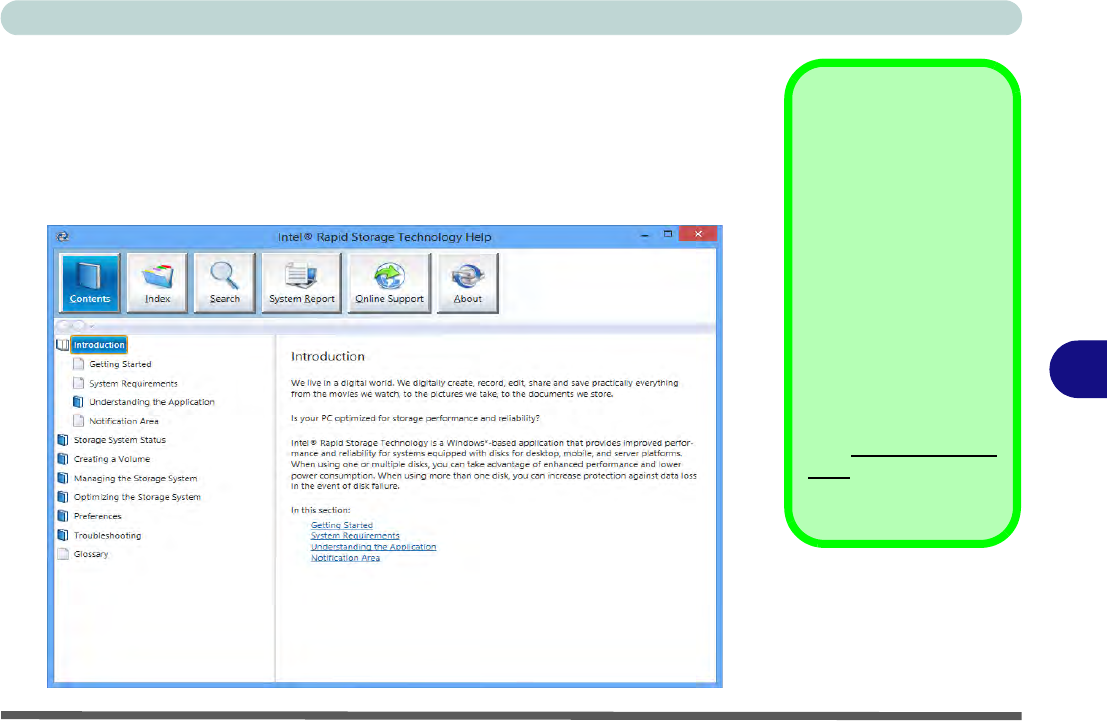Image resolution: width=1107 pixels, height=721 pixels.
Task: Select Understanding the Application tree item
Action: tap(152, 402)
